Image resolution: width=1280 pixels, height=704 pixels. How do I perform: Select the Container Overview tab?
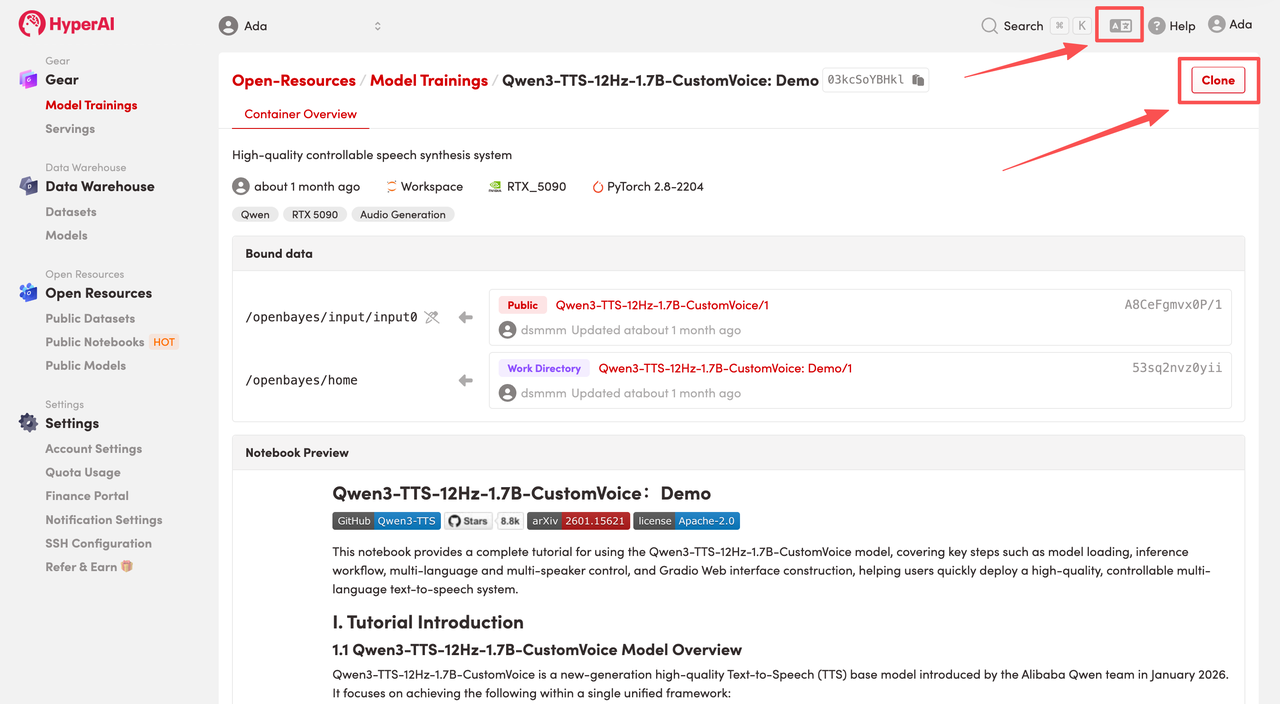coord(300,114)
